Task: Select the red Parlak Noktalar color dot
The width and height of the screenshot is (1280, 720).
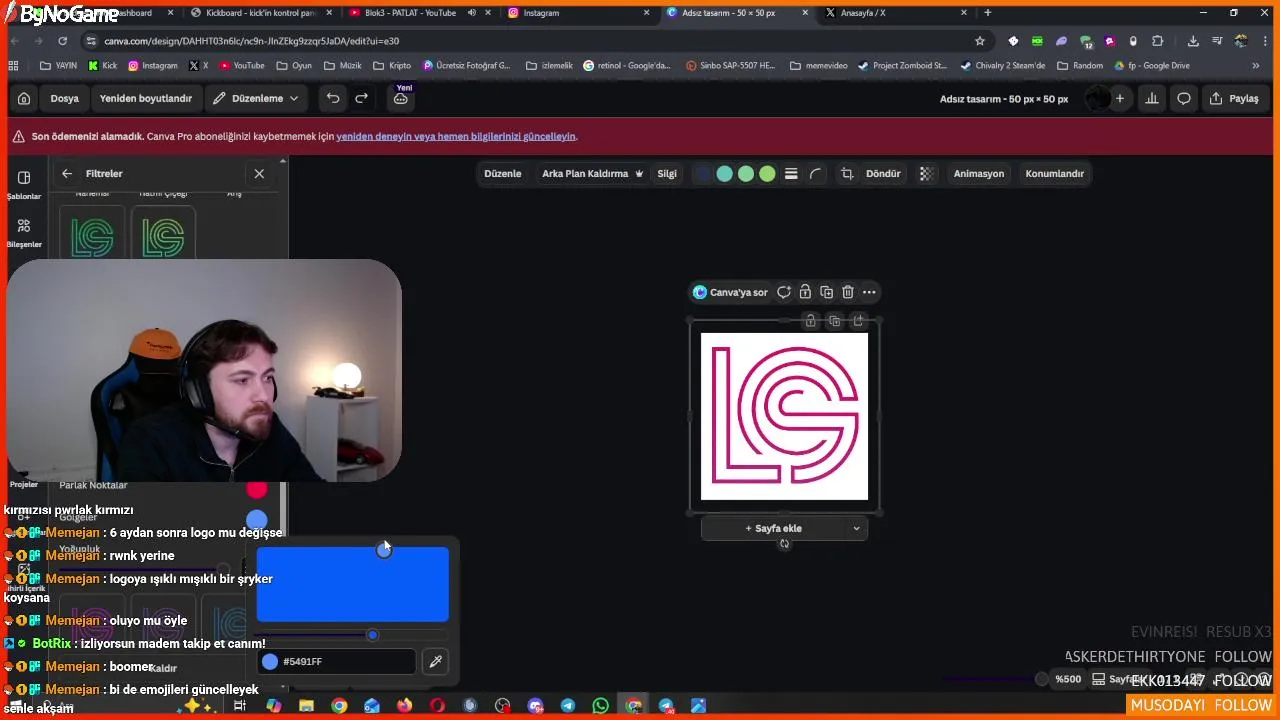Action: pos(257,488)
